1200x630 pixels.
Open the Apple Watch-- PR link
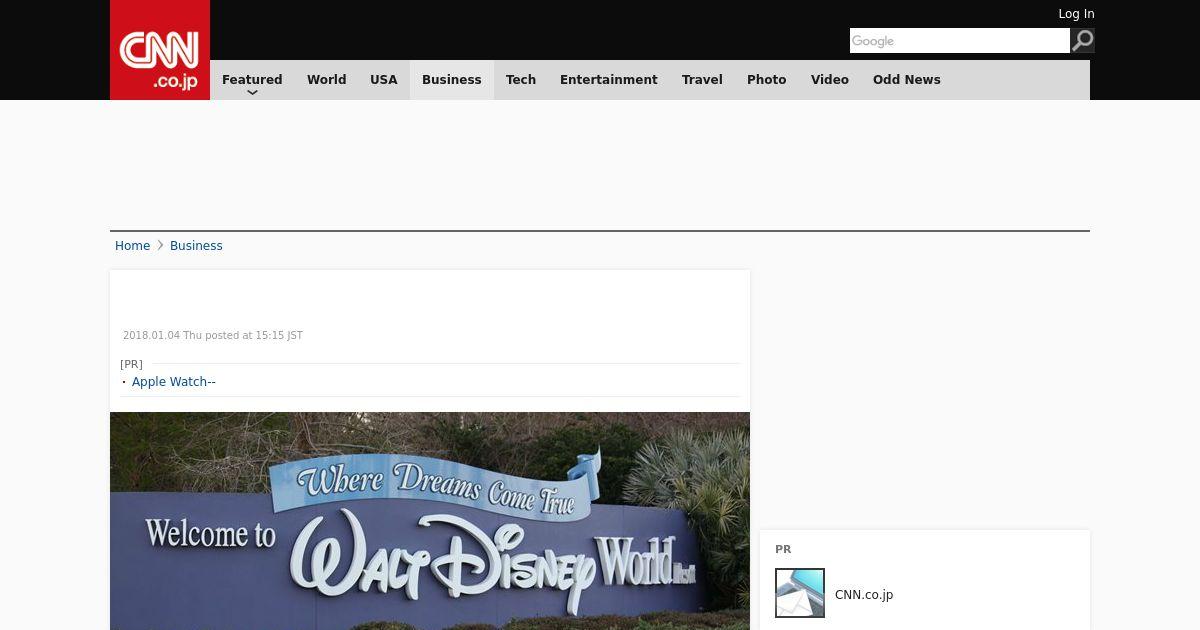[174, 382]
